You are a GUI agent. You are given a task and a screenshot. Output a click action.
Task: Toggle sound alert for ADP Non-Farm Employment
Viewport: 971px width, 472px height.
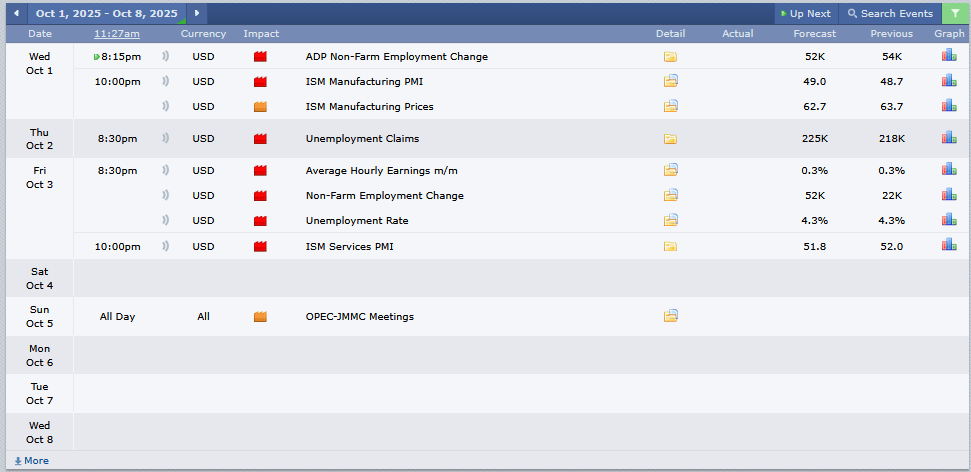click(x=166, y=57)
